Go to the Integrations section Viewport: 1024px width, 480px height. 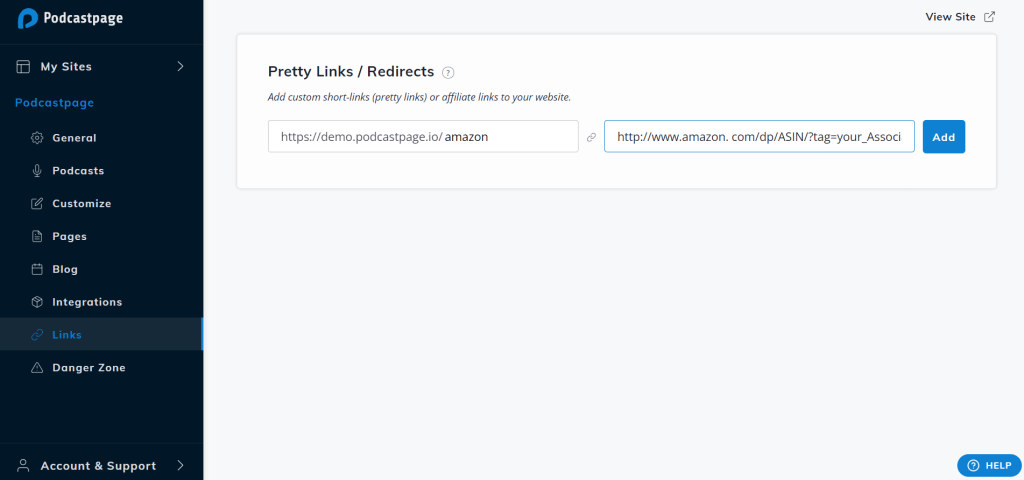pyautogui.click(x=87, y=302)
